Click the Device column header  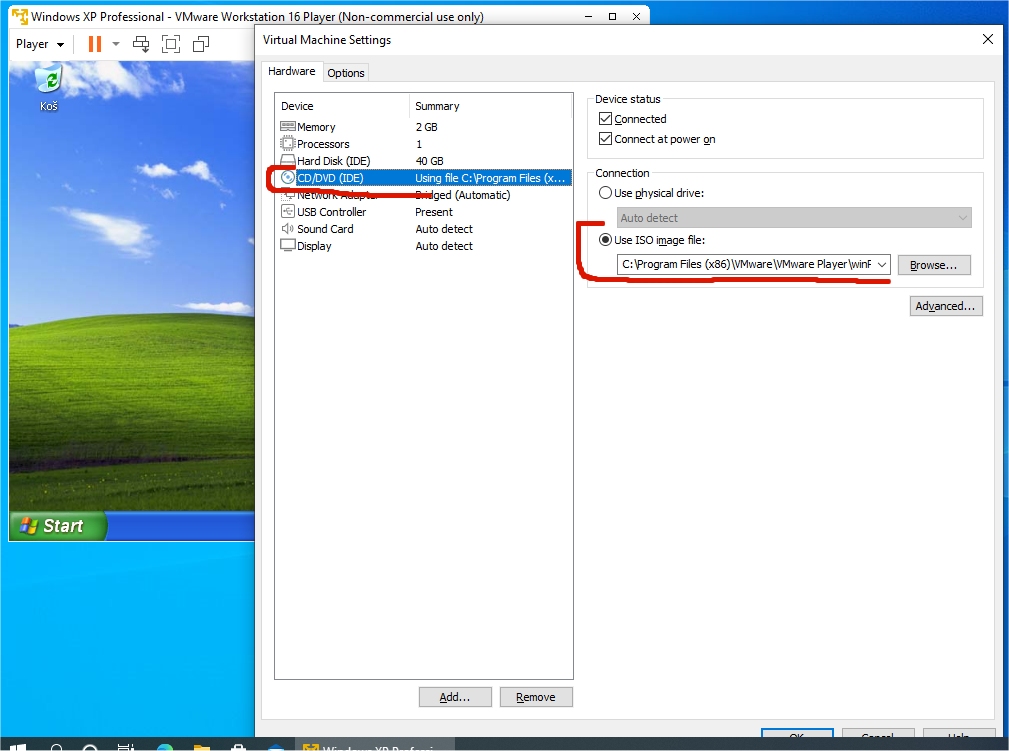[x=342, y=106]
